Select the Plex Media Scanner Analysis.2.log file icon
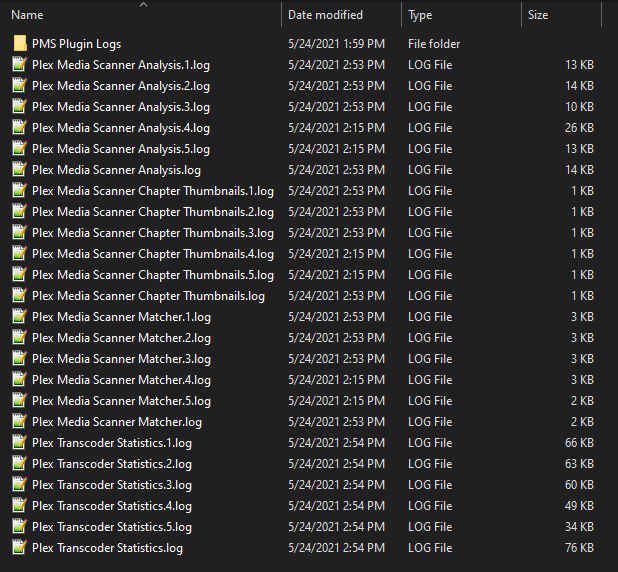 coord(20,86)
